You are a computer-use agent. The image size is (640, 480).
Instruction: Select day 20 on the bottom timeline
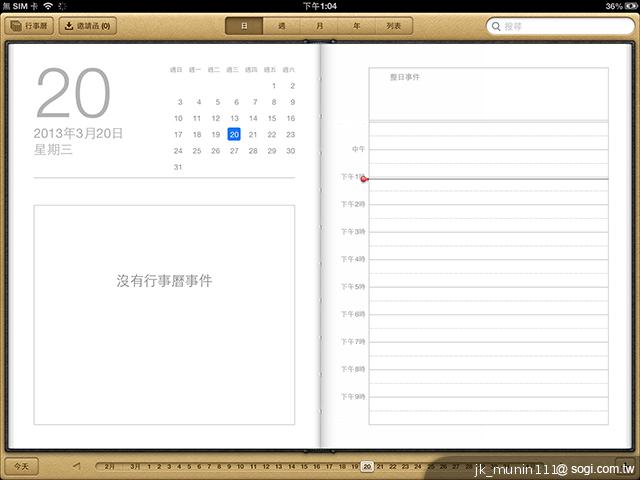[x=367, y=466]
